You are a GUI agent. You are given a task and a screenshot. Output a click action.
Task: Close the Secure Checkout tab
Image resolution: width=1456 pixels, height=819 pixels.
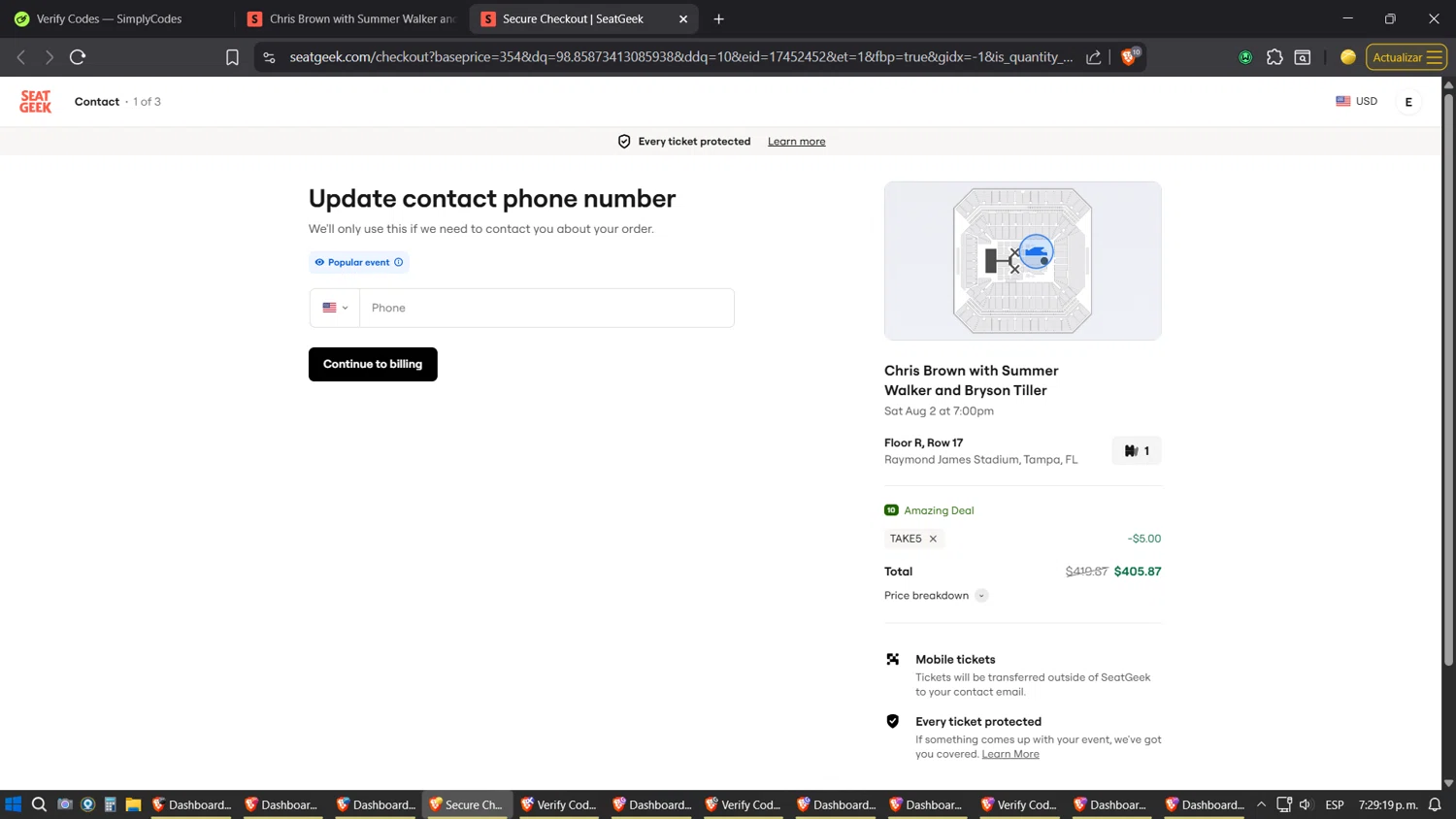pyautogui.click(x=683, y=18)
